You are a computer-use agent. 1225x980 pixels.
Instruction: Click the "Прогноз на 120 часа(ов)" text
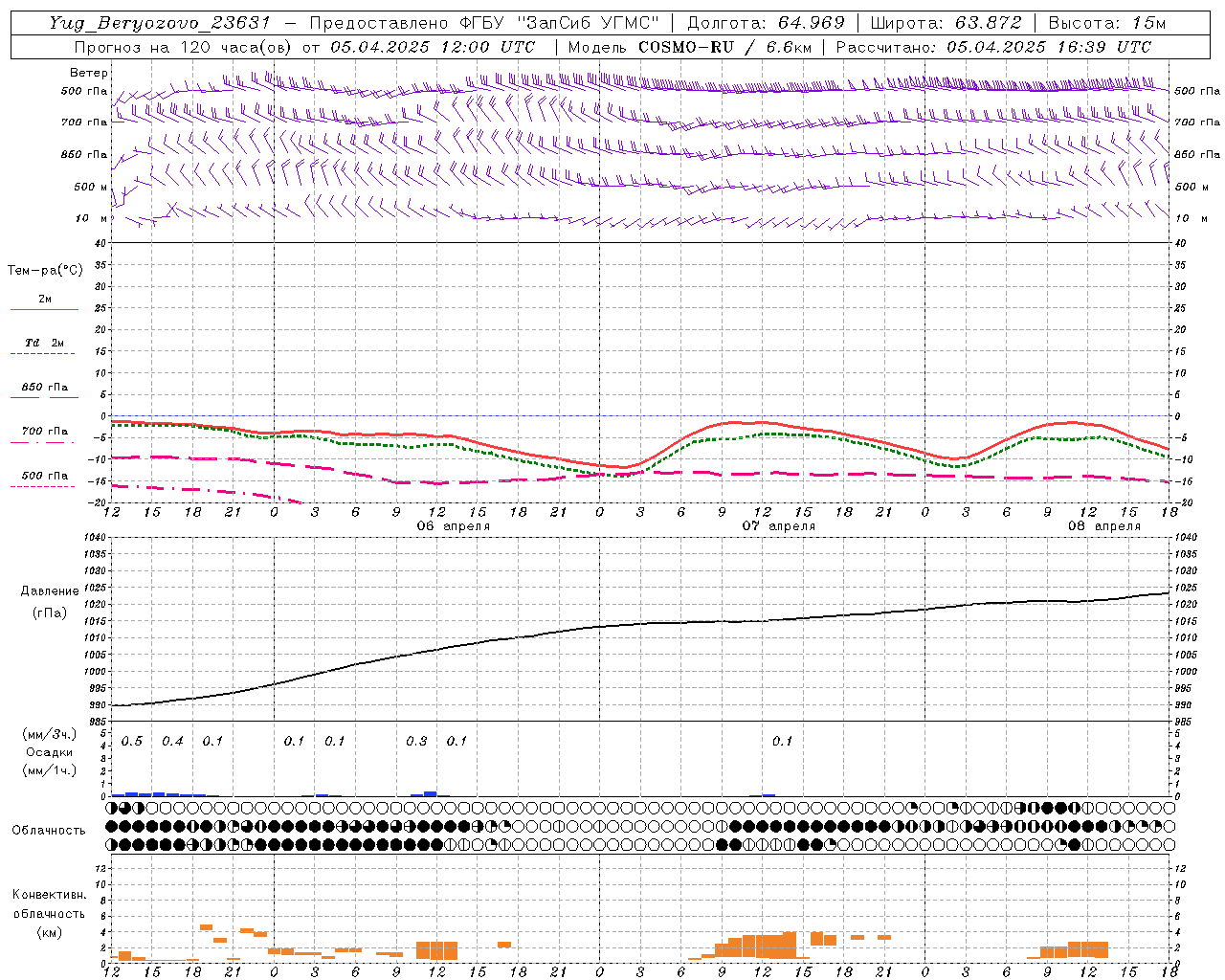(184, 47)
